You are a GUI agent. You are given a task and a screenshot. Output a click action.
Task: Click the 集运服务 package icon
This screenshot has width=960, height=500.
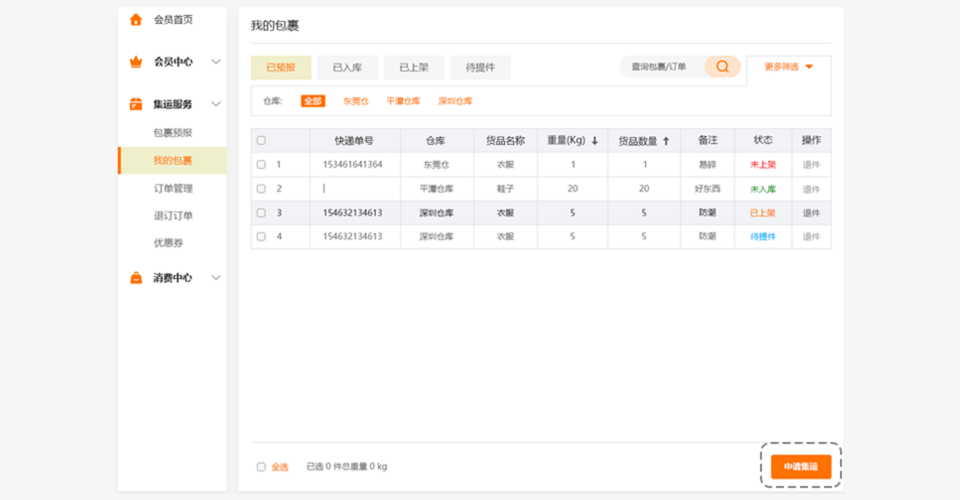(136, 104)
